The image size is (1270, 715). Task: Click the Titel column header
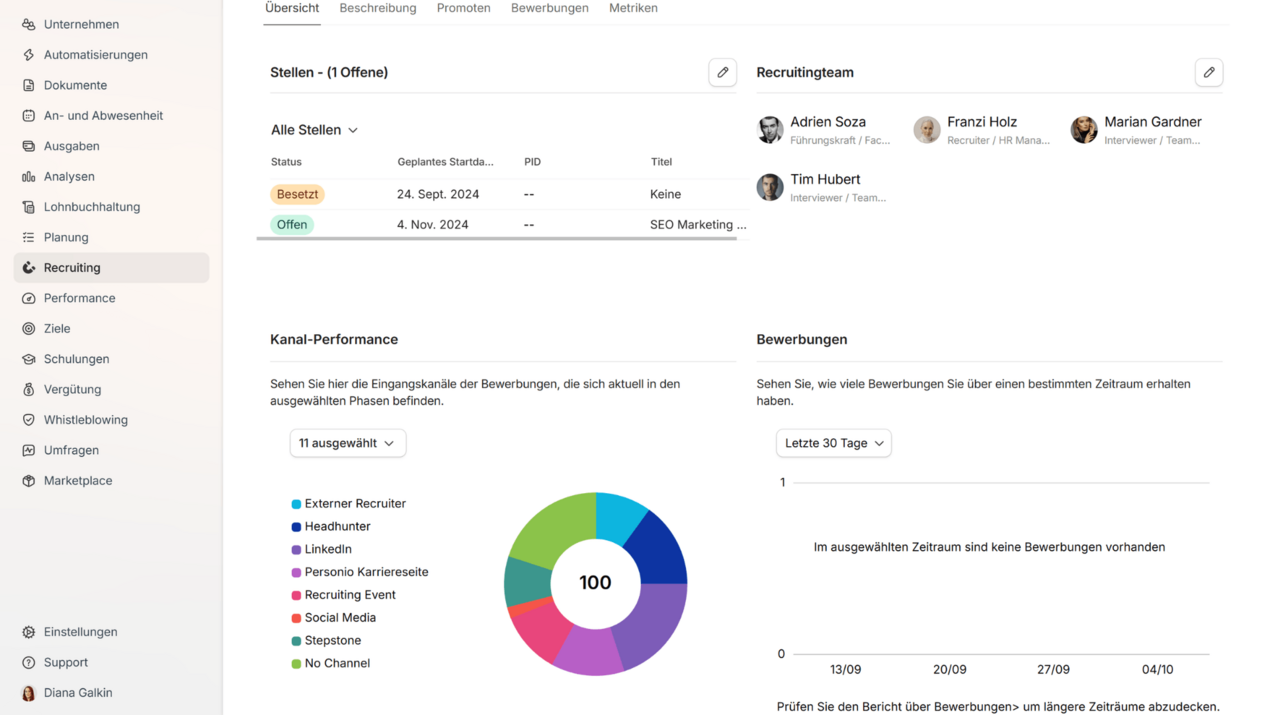click(x=661, y=162)
